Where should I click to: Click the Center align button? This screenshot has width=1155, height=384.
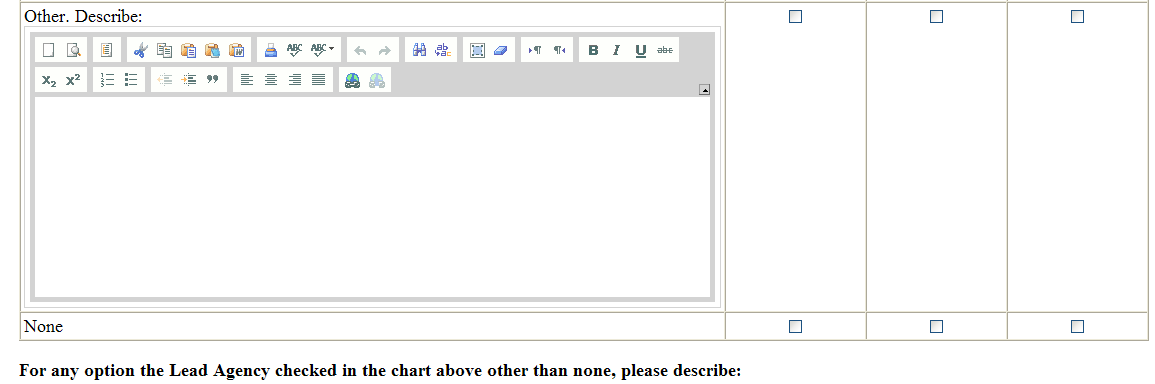pos(271,80)
